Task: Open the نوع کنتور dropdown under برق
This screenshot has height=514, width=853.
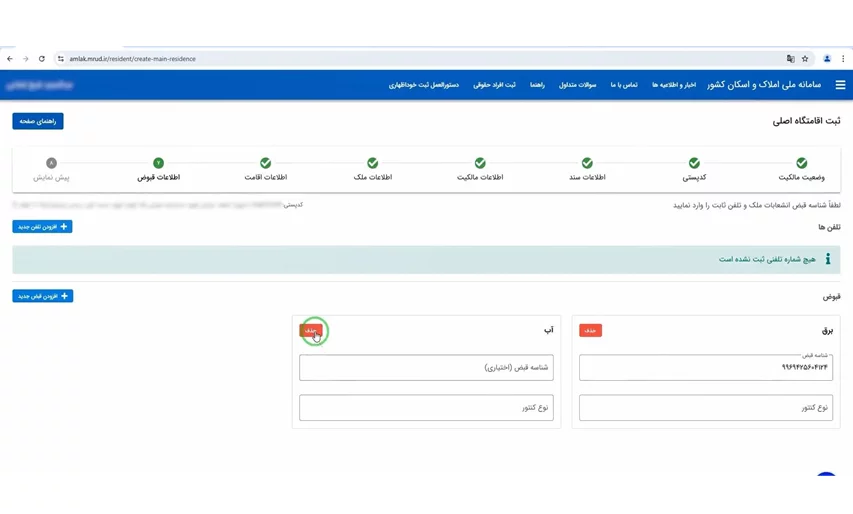Action: click(x=705, y=407)
